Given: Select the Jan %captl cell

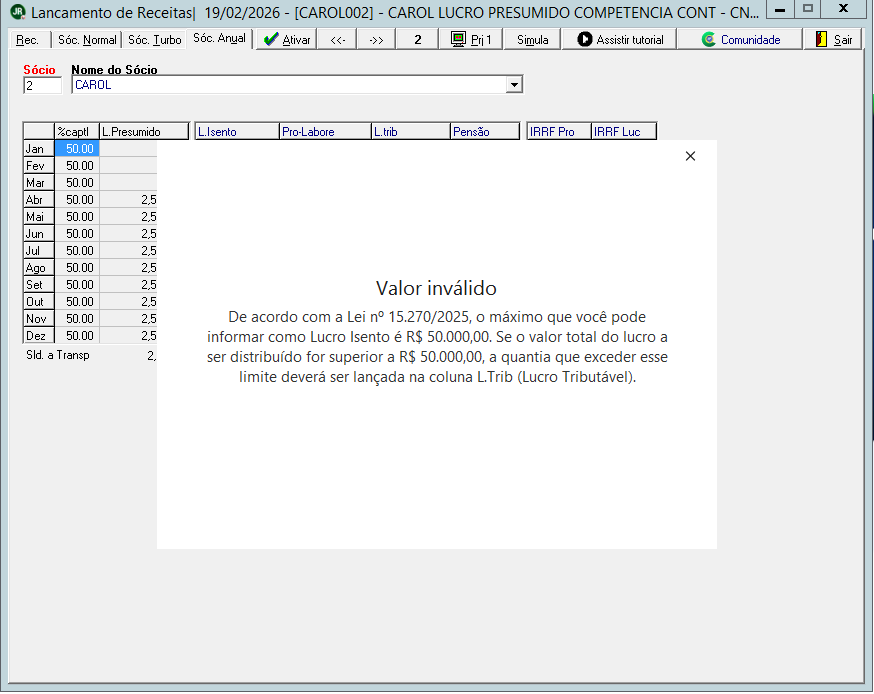Looking at the screenshot, I should pyautogui.click(x=77, y=149).
